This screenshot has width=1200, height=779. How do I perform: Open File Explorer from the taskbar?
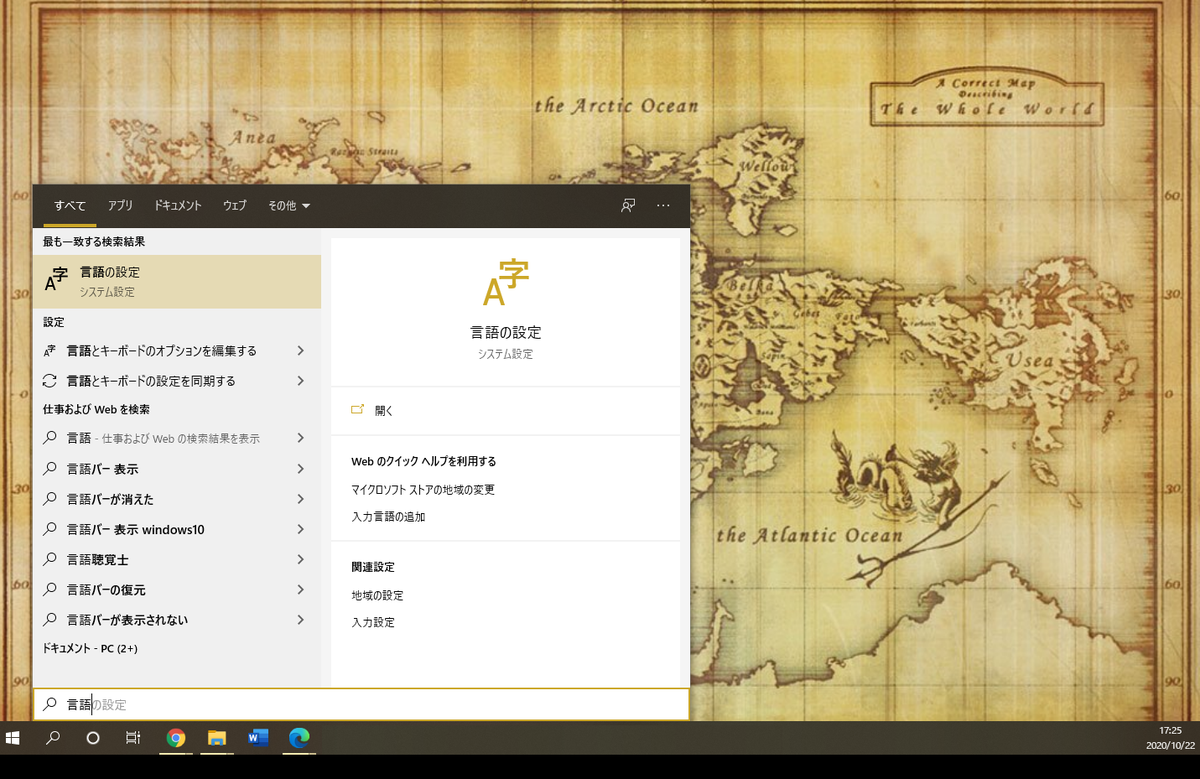pos(217,740)
